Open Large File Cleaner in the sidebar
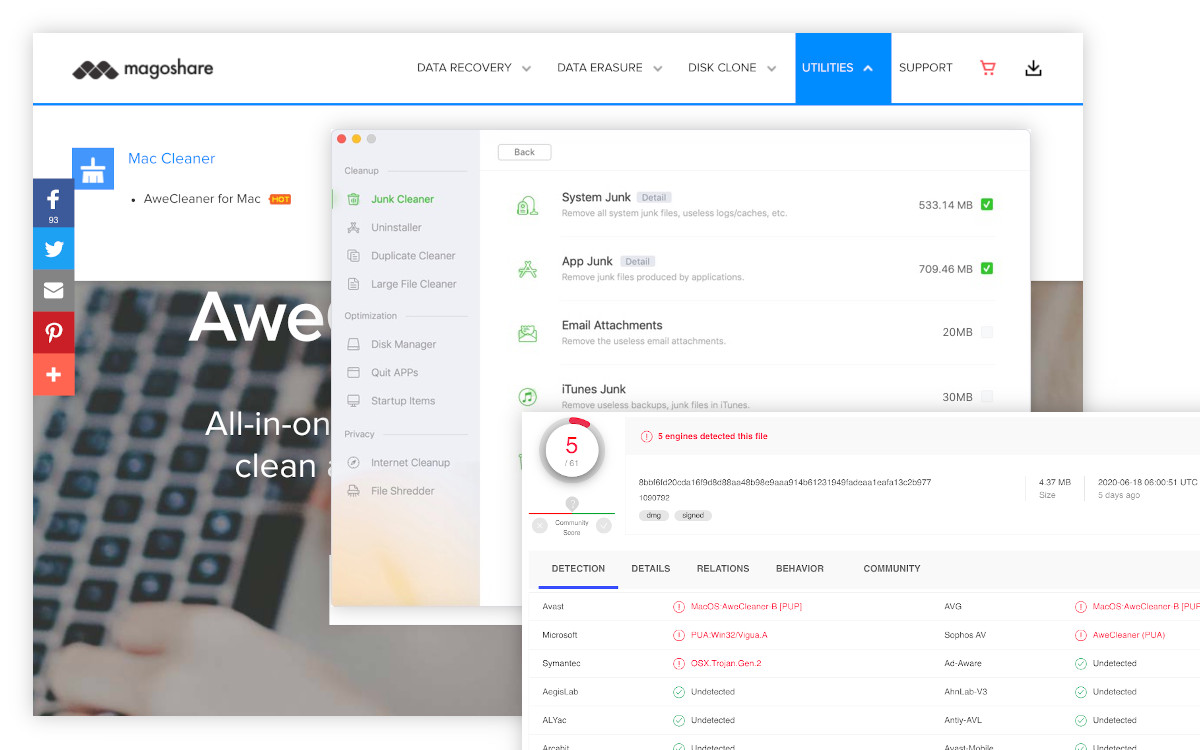Viewport: 1200px width, 750px height. tap(400, 284)
